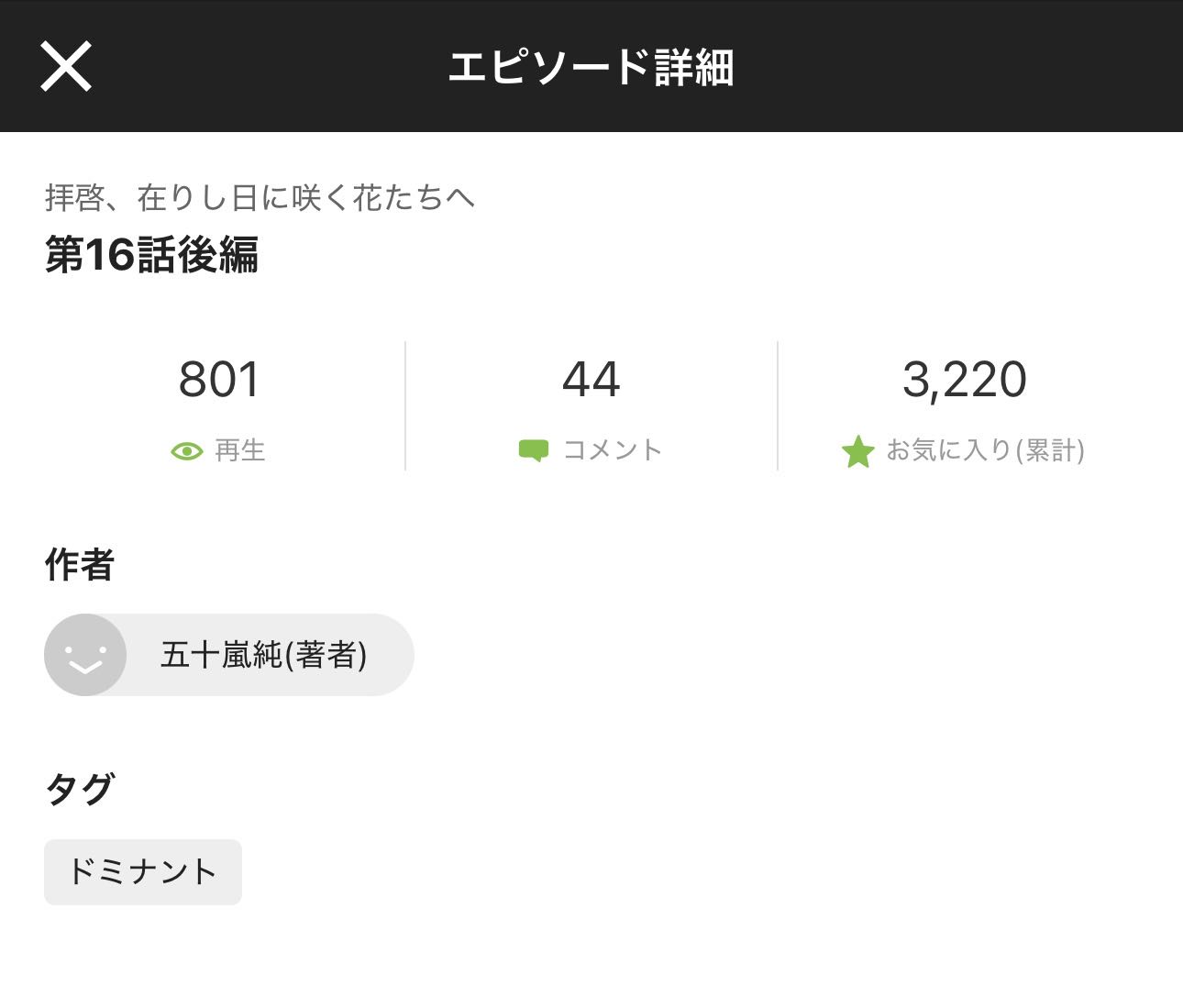
Task: Open author 五十嵐純(著者) name link
Action: click(x=264, y=655)
